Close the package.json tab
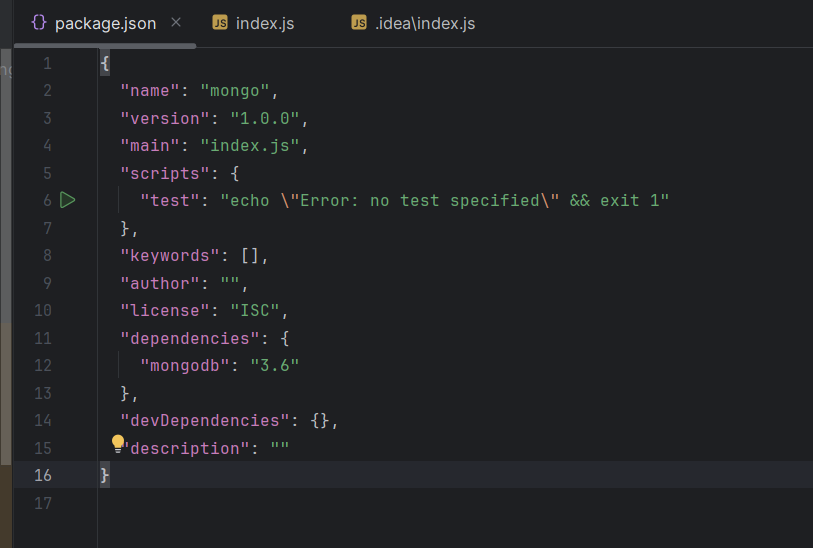Screen dimensions: 813x548 coord(176,22)
